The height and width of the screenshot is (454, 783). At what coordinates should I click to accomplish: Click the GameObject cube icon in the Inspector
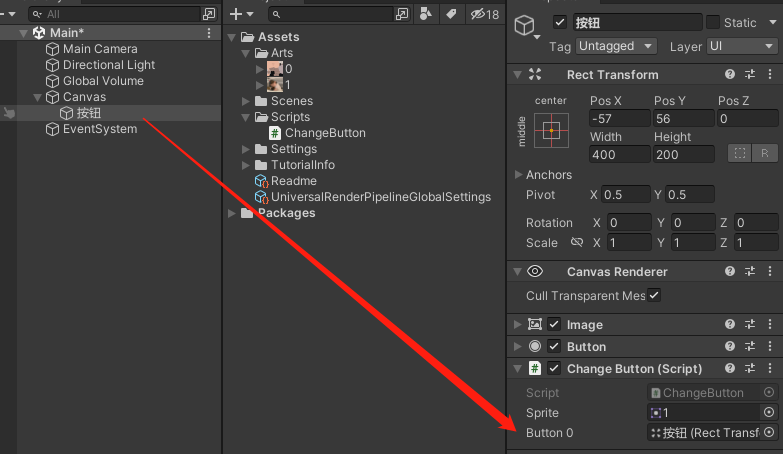525,25
